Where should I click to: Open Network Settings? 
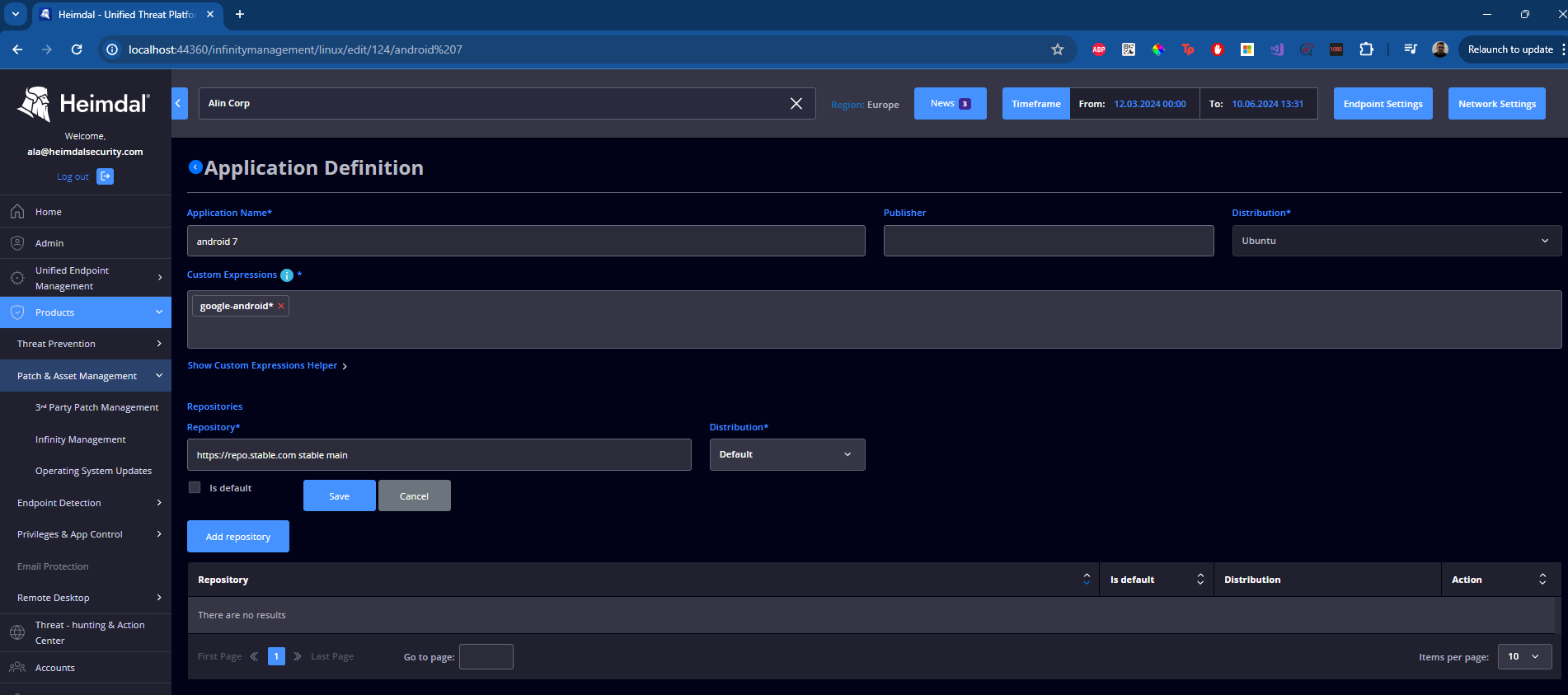(x=1496, y=104)
